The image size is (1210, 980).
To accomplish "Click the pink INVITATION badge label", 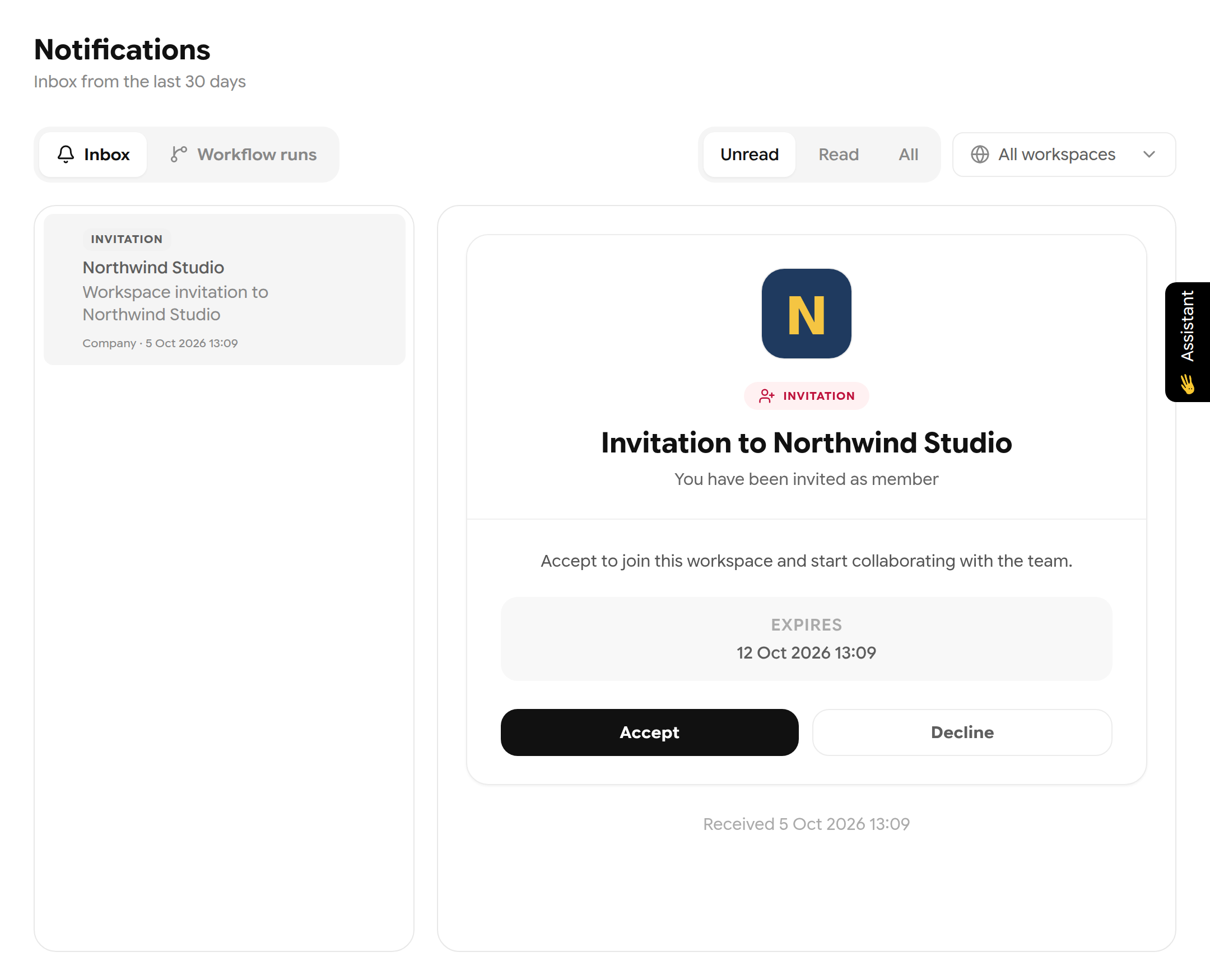I will (806, 396).
